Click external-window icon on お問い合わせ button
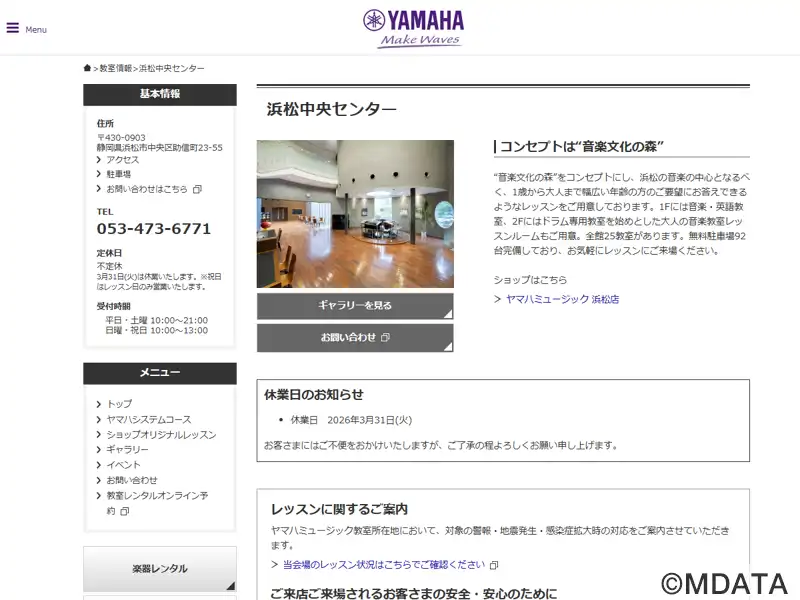 (386, 337)
